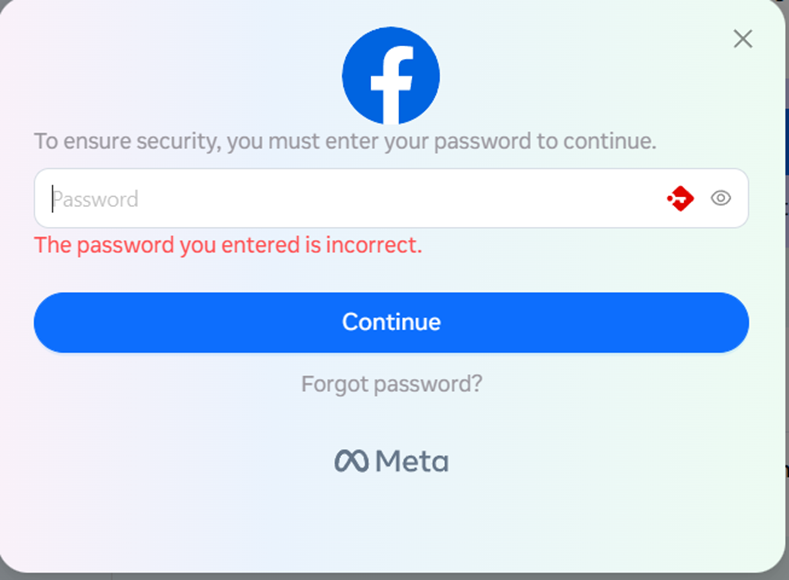Click the Meta branding at the dialog bottom

[x=391, y=461]
